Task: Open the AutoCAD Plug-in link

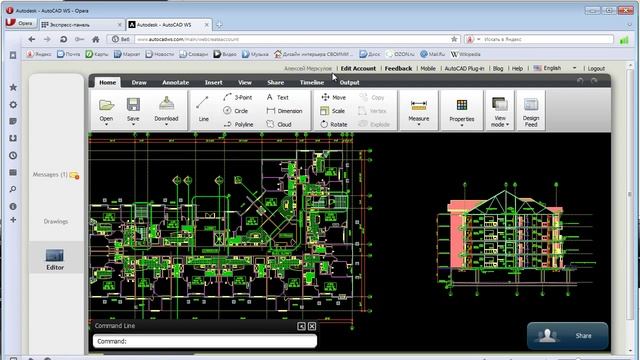Action: [464, 69]
